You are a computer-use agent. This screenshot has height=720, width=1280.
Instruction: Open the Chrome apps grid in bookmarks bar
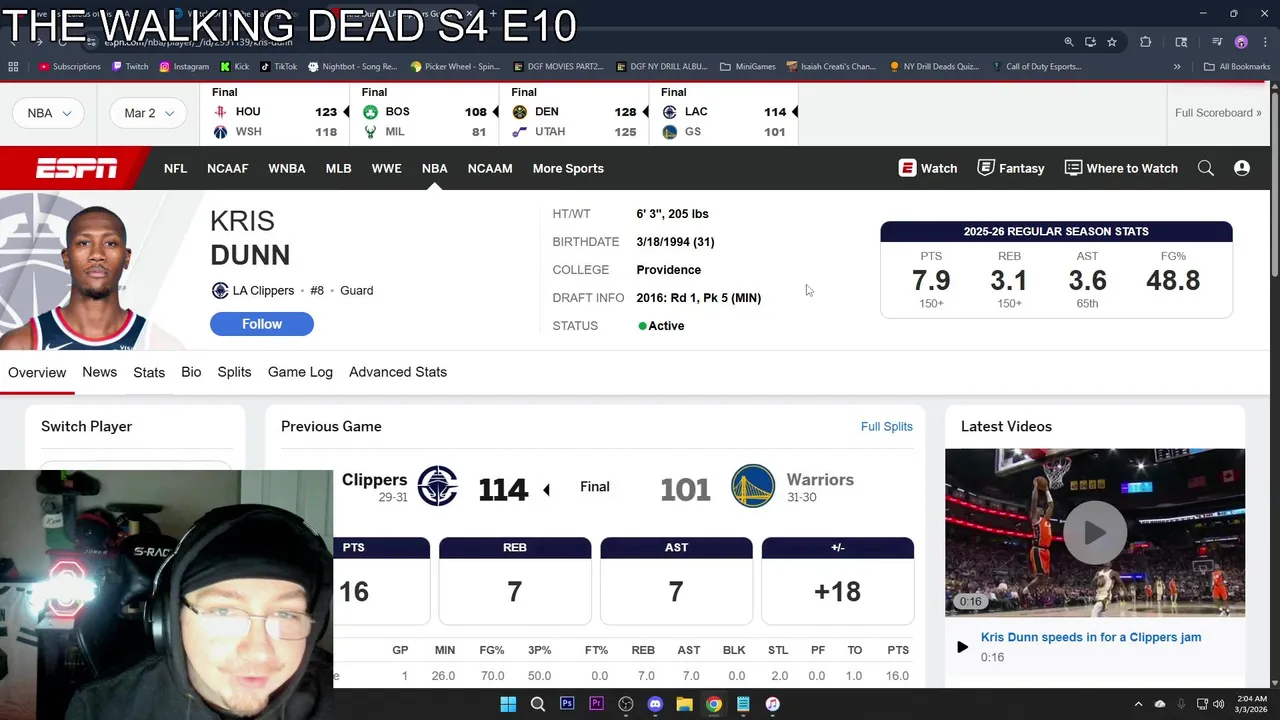click(13, 67)
